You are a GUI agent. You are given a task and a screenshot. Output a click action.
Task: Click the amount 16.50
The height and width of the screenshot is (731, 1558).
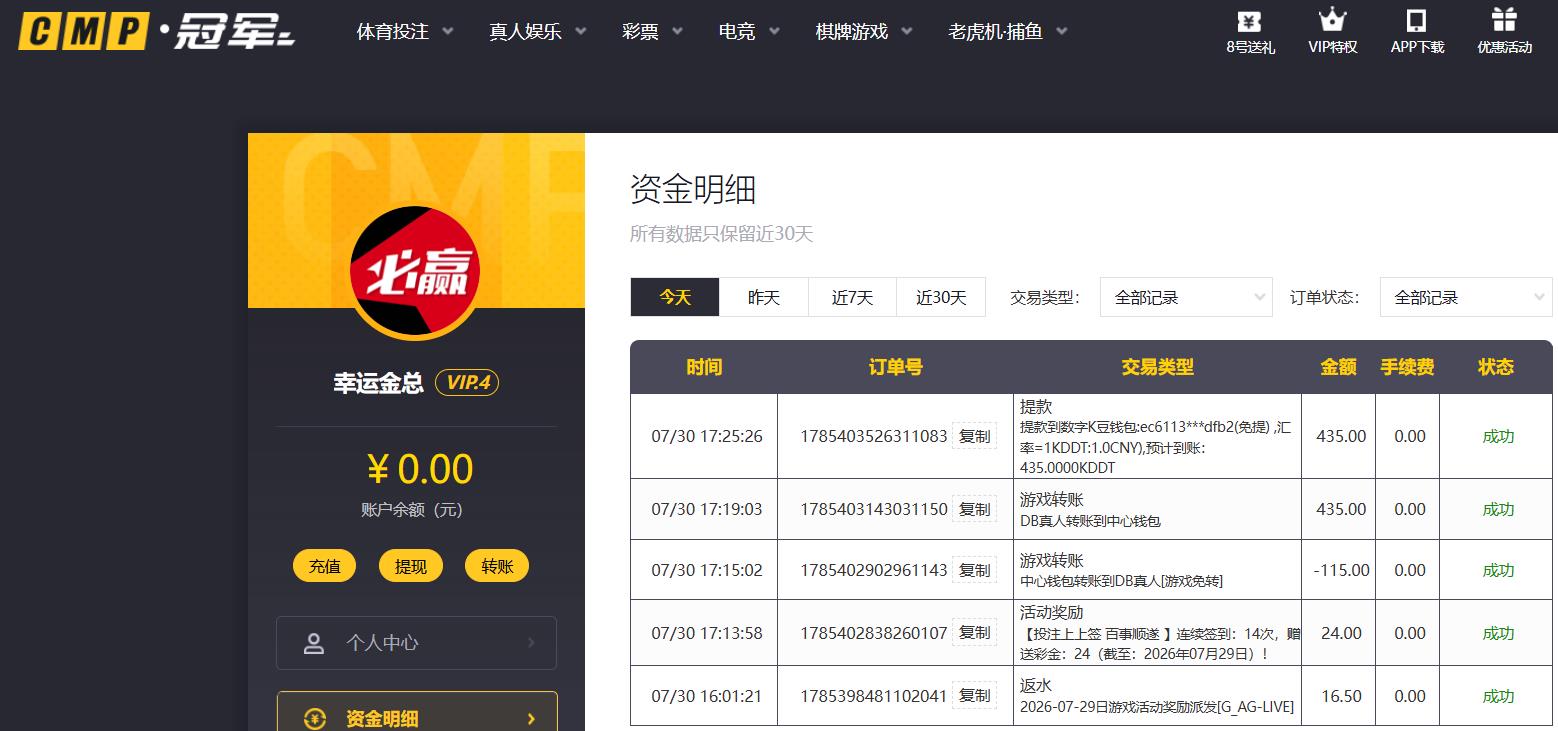[1341, 696]
